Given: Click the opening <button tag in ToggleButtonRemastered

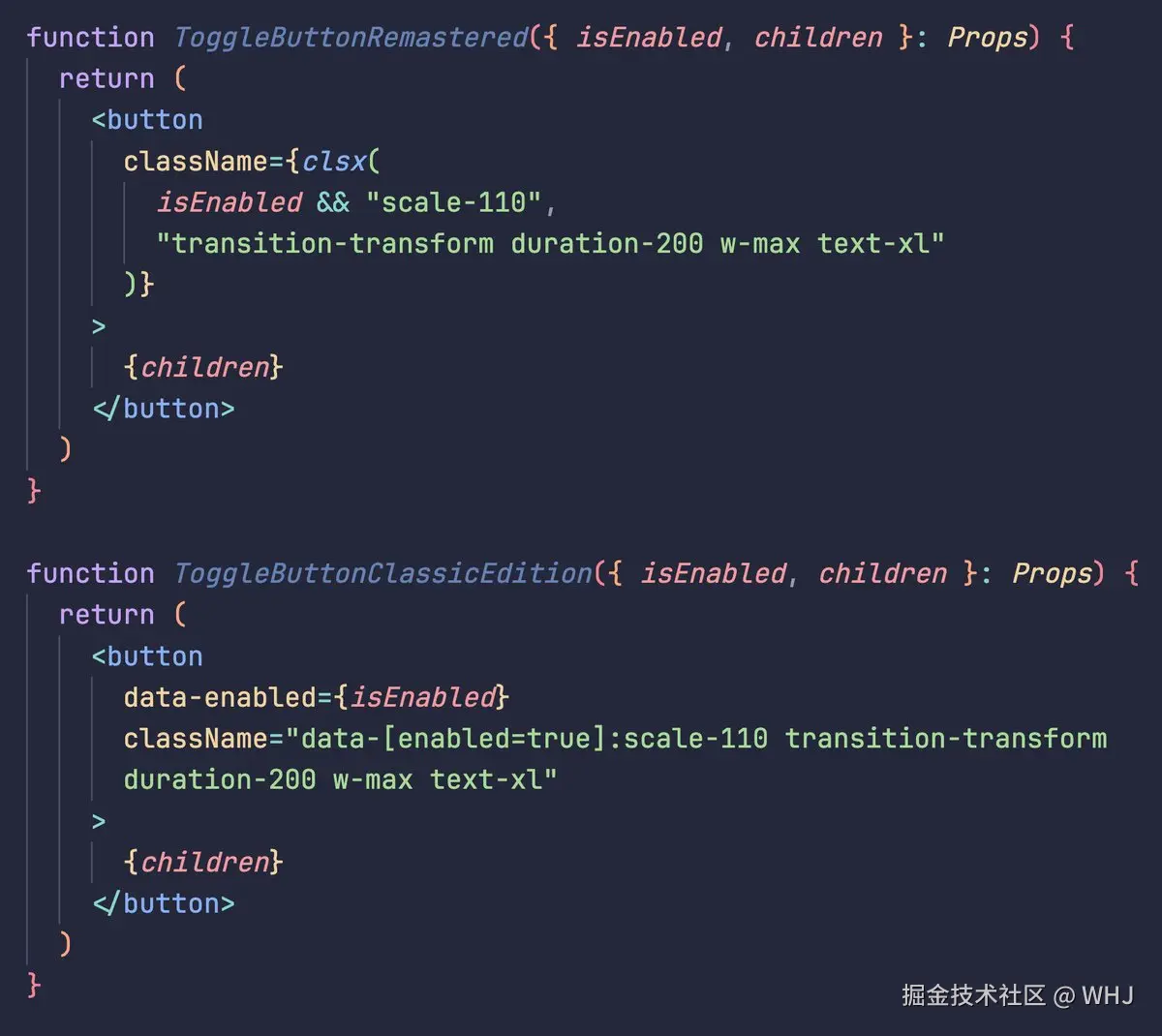Looking at the screenshot, I should pyautogui.click(x=147, y=120).
